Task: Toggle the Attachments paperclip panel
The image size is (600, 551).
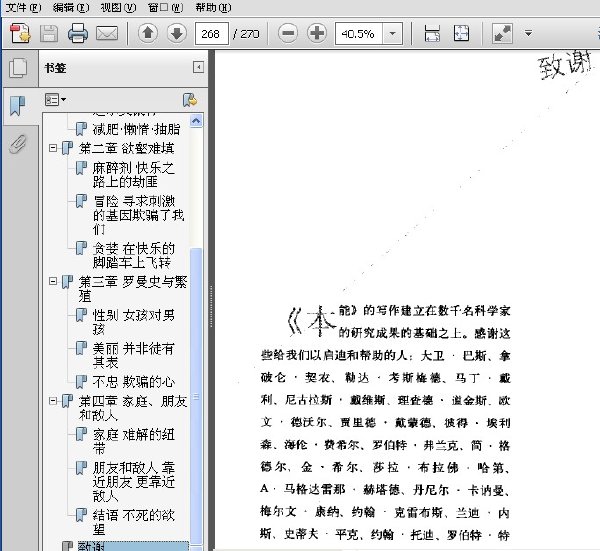Action: click(18, 144)
